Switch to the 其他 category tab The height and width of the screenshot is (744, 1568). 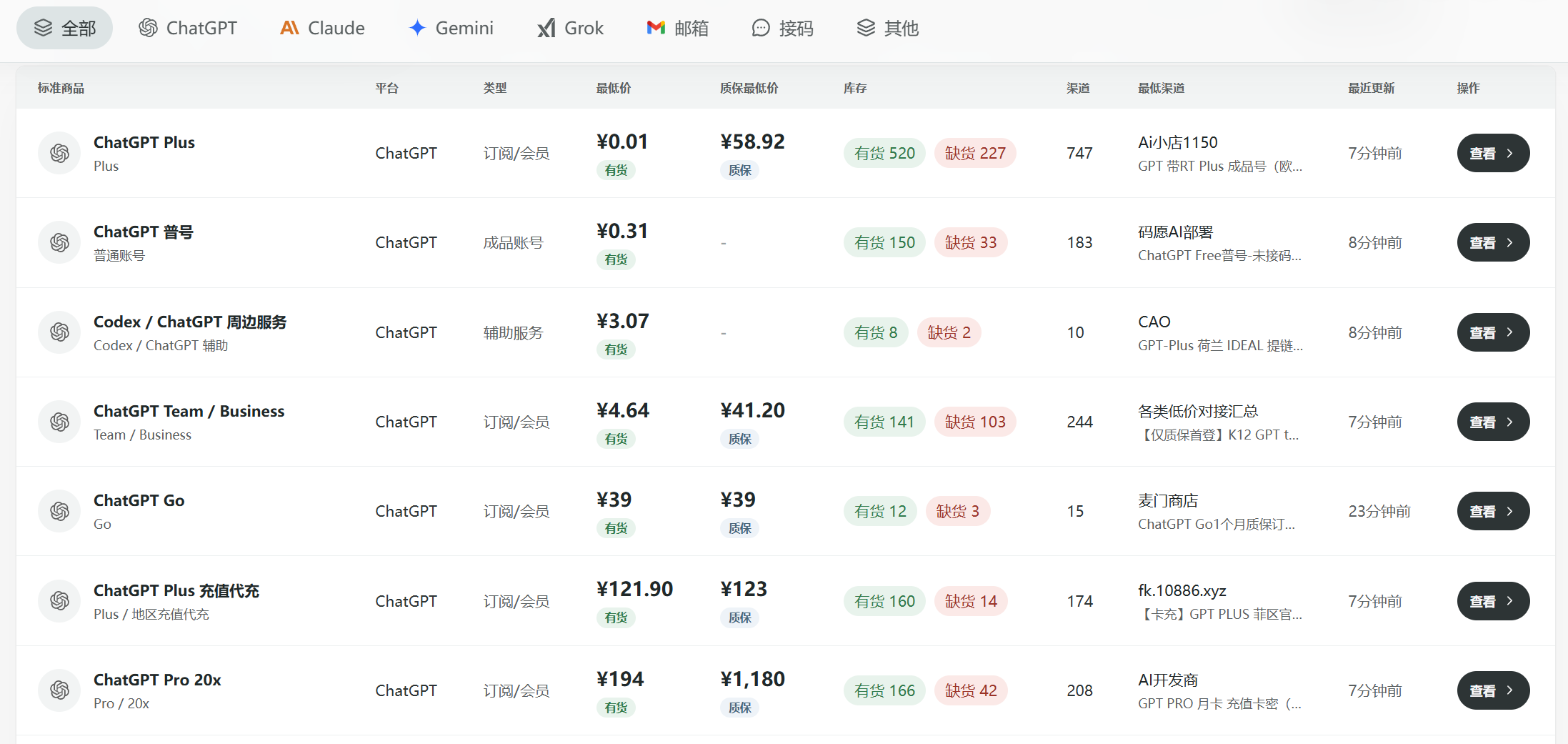point(887,28)
